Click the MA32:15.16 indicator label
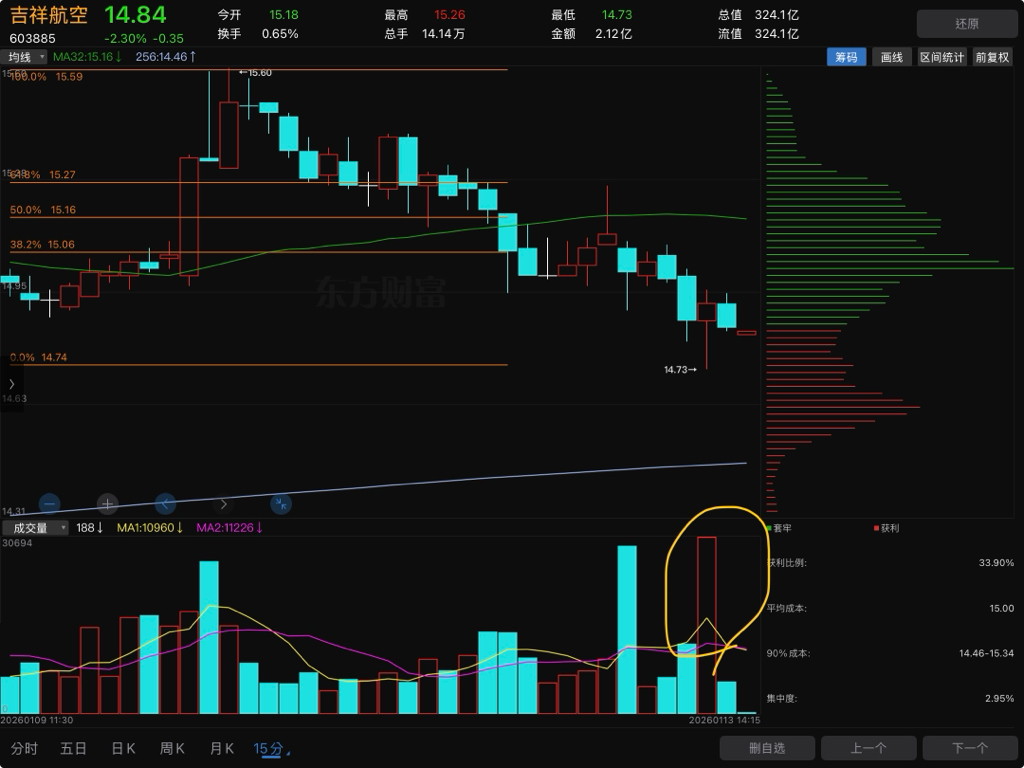1024x768 pixels. tap(87, 57)
